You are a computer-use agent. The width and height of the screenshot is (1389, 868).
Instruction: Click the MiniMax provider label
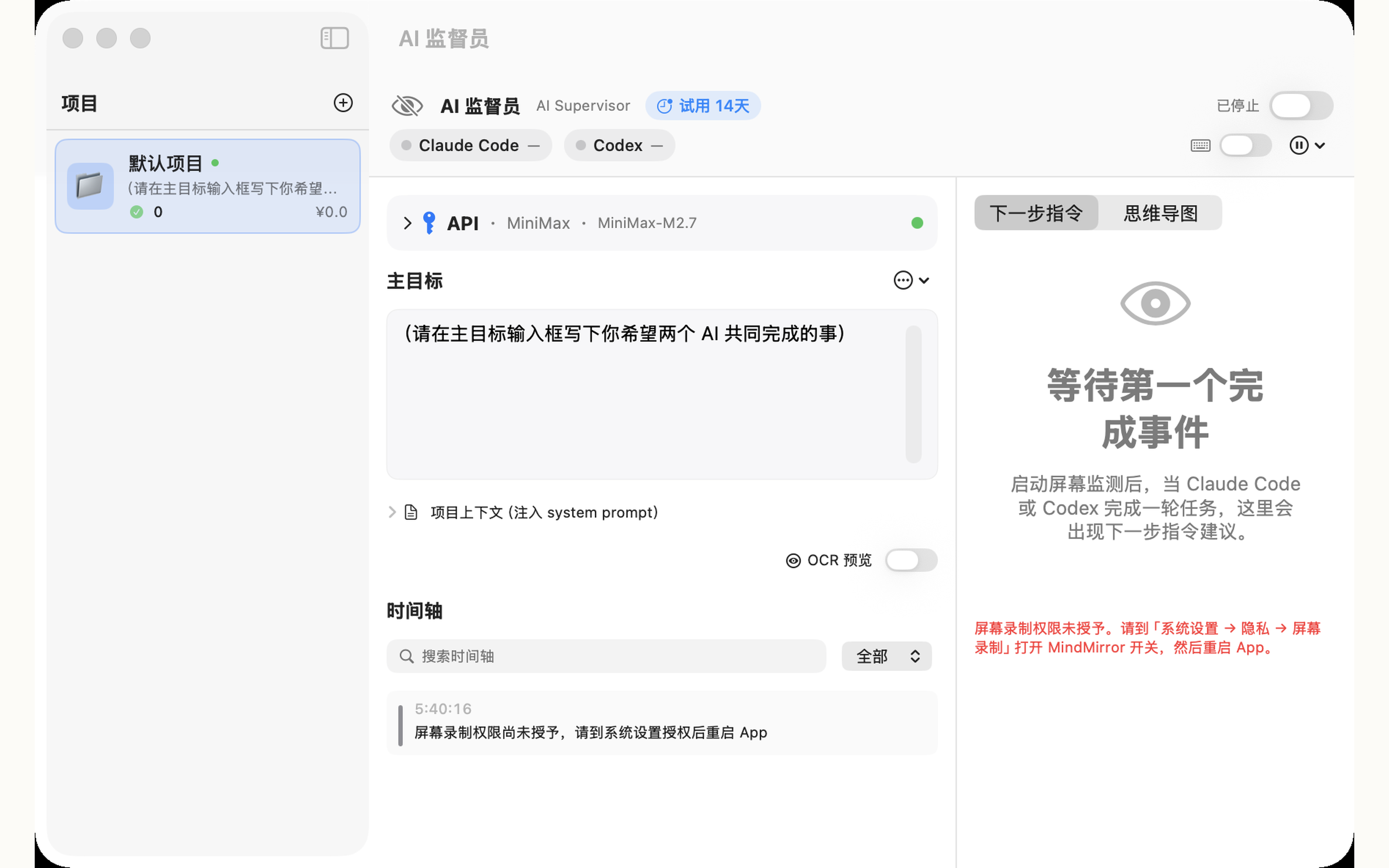538,223
